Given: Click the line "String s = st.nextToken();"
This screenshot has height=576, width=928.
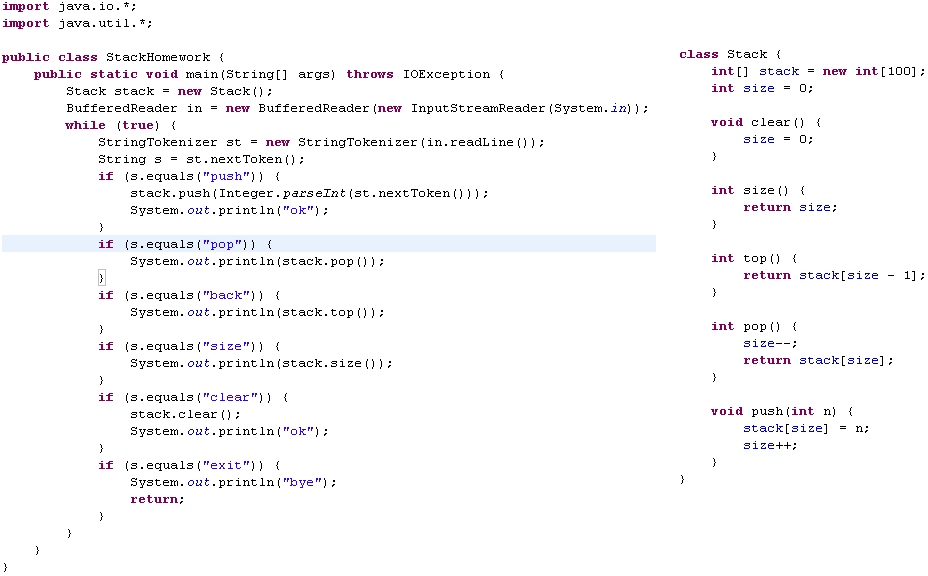Looking at the screenshot, I should pyautogui.click(x=201, y=160).
